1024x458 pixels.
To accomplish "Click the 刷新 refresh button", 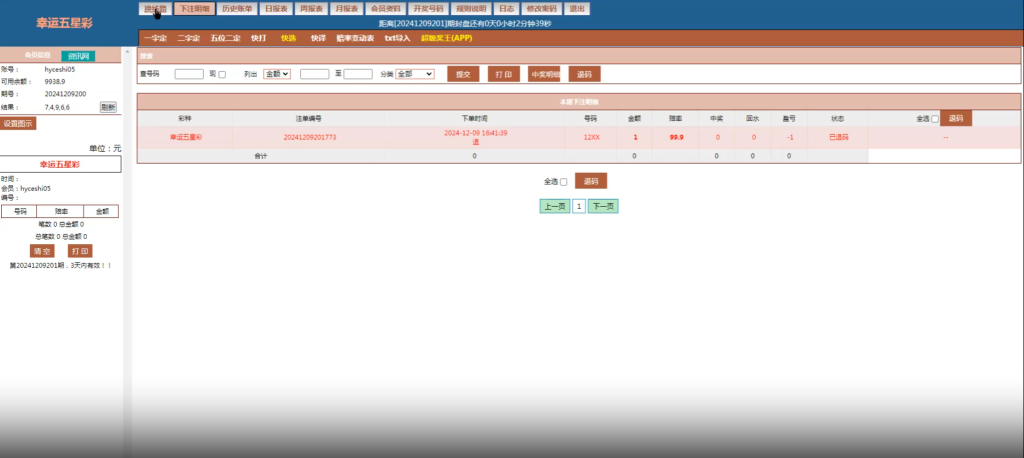I will point(108,106).
